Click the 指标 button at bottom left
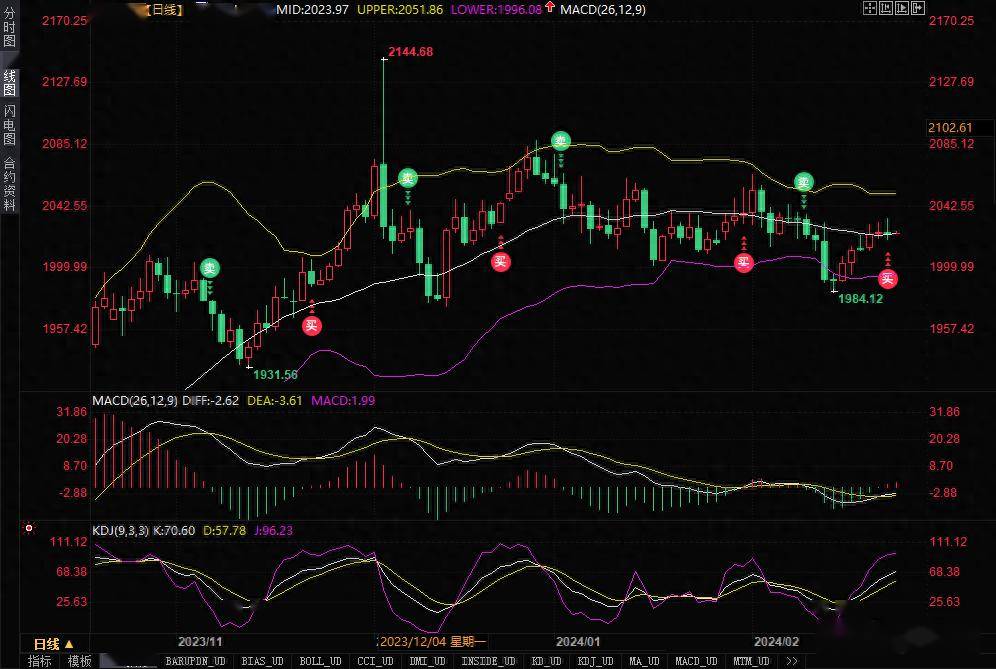The width and height of the screenshot is (996, 669). pyautogui.click(x=40, y=661)
